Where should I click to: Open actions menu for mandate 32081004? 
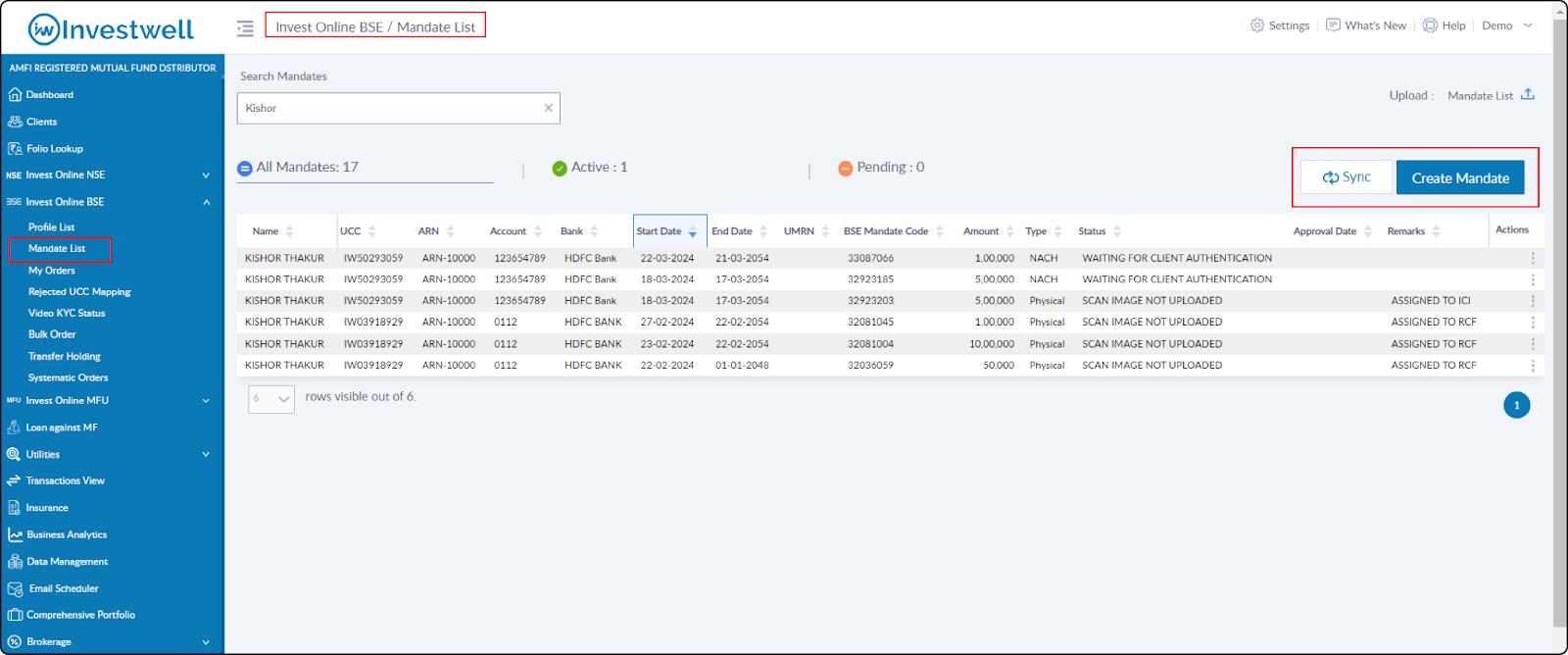pyautogui.click(x=1533, y=344)
